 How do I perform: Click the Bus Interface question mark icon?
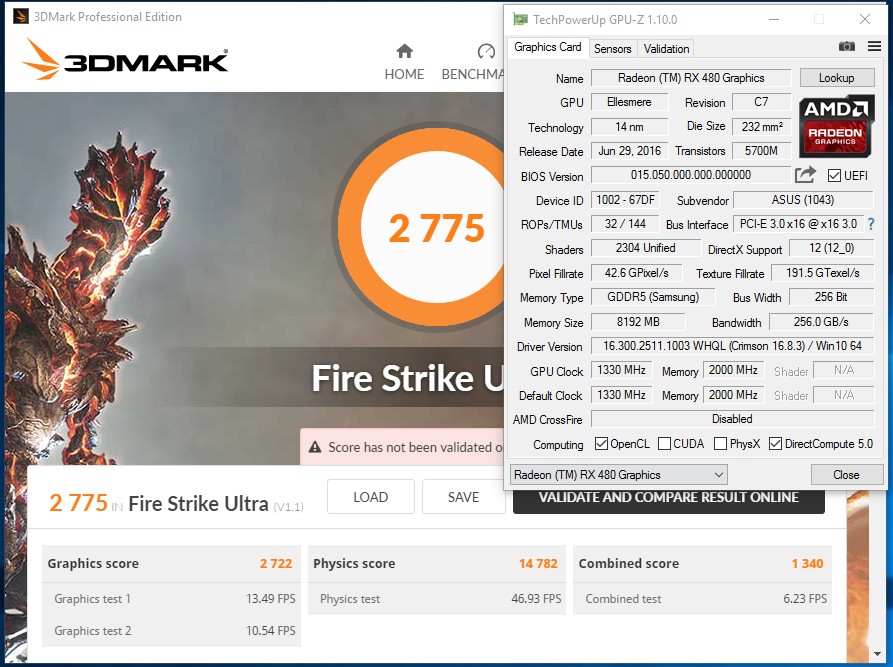(x=871, y=224)
